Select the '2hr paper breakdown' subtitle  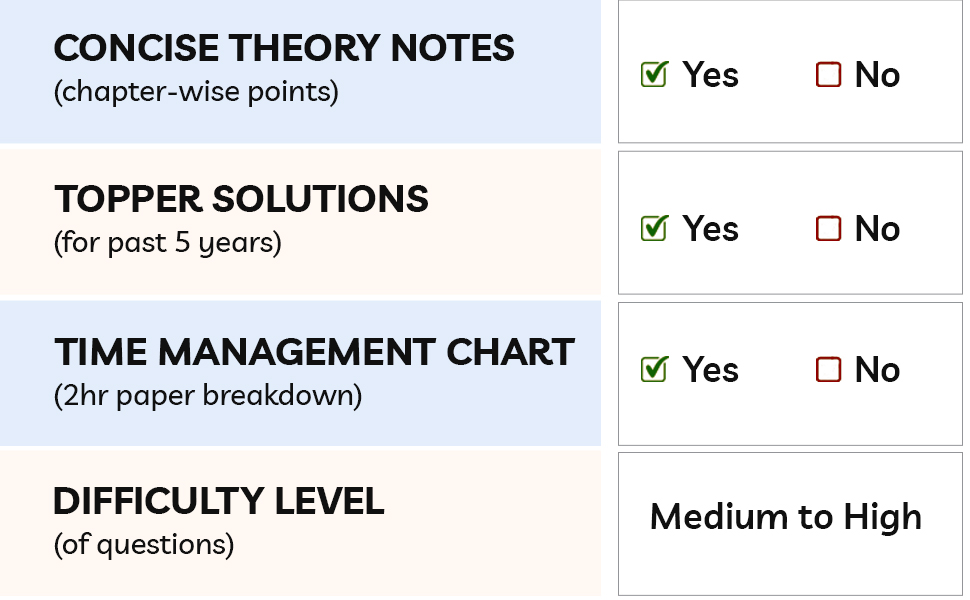[207, 395]
